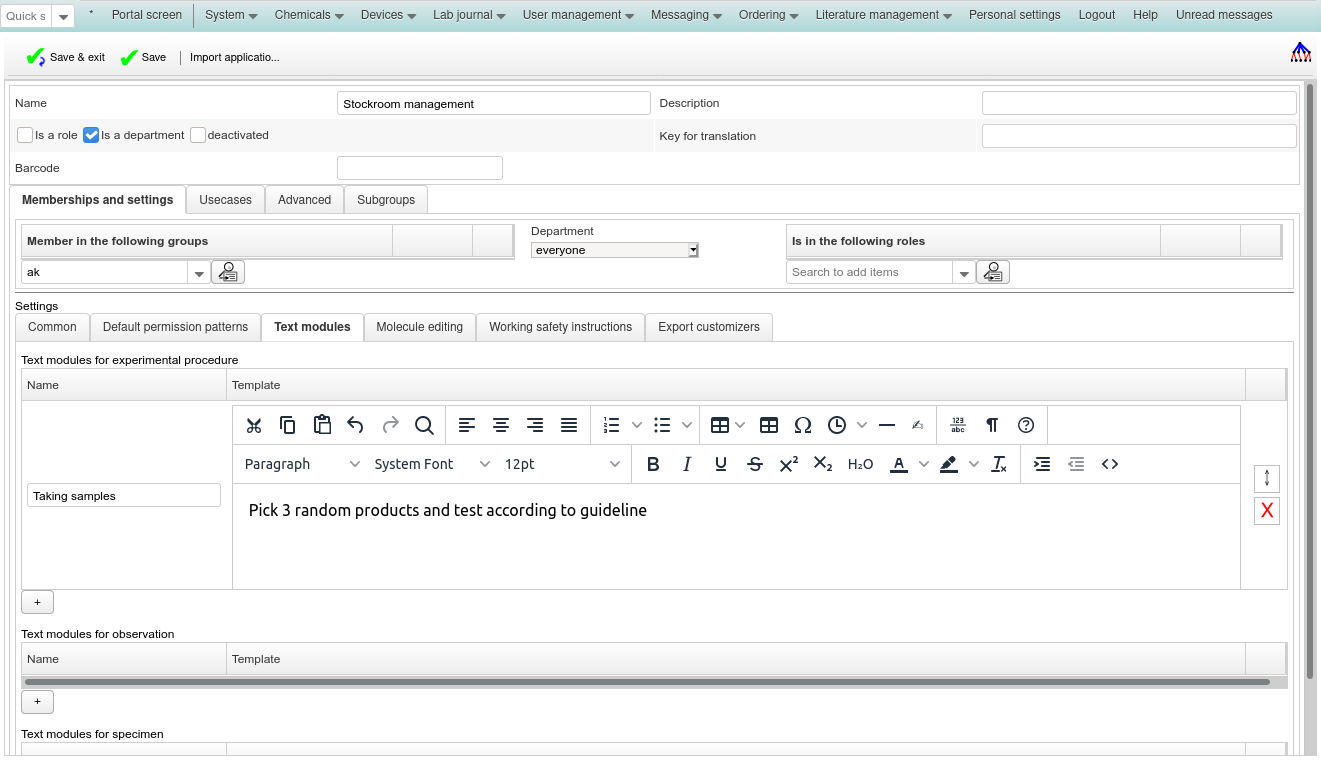The image size is (1321, 760).
Task: Tick the 'deactivated' checkbox
Action: coord(198,135)
